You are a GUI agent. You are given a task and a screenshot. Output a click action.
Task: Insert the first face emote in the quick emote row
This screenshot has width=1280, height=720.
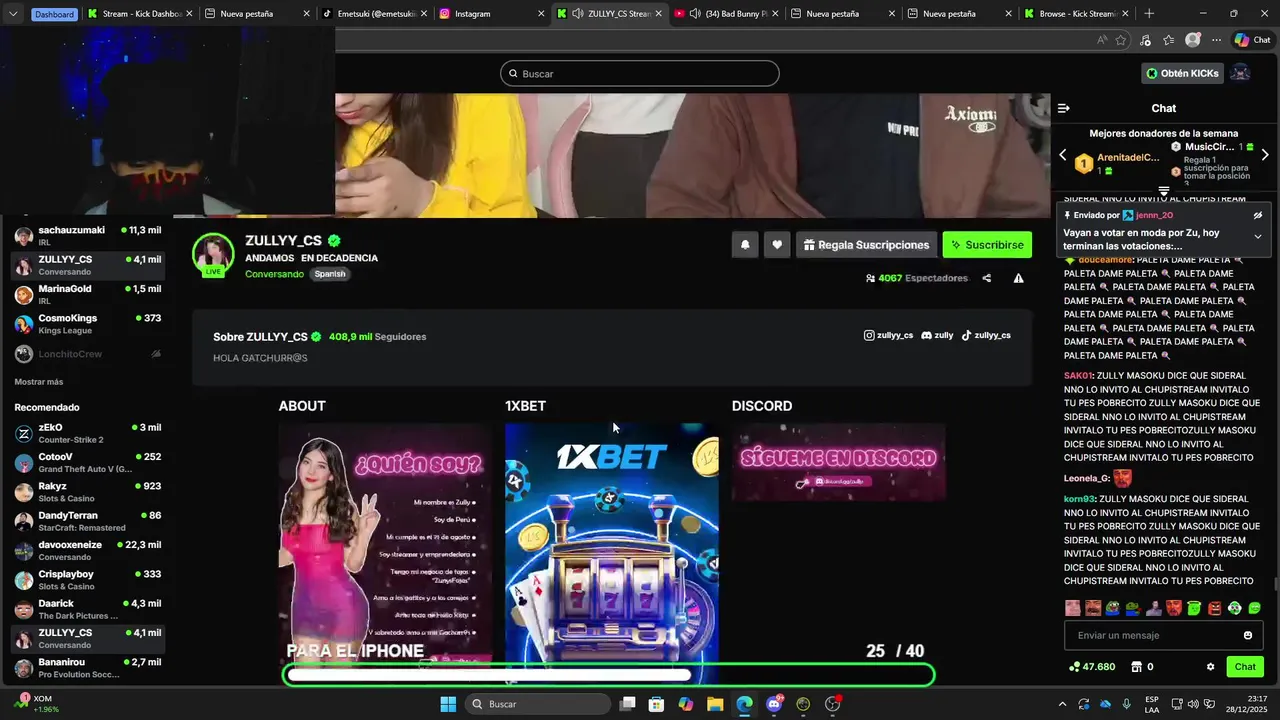point(1072,608)
